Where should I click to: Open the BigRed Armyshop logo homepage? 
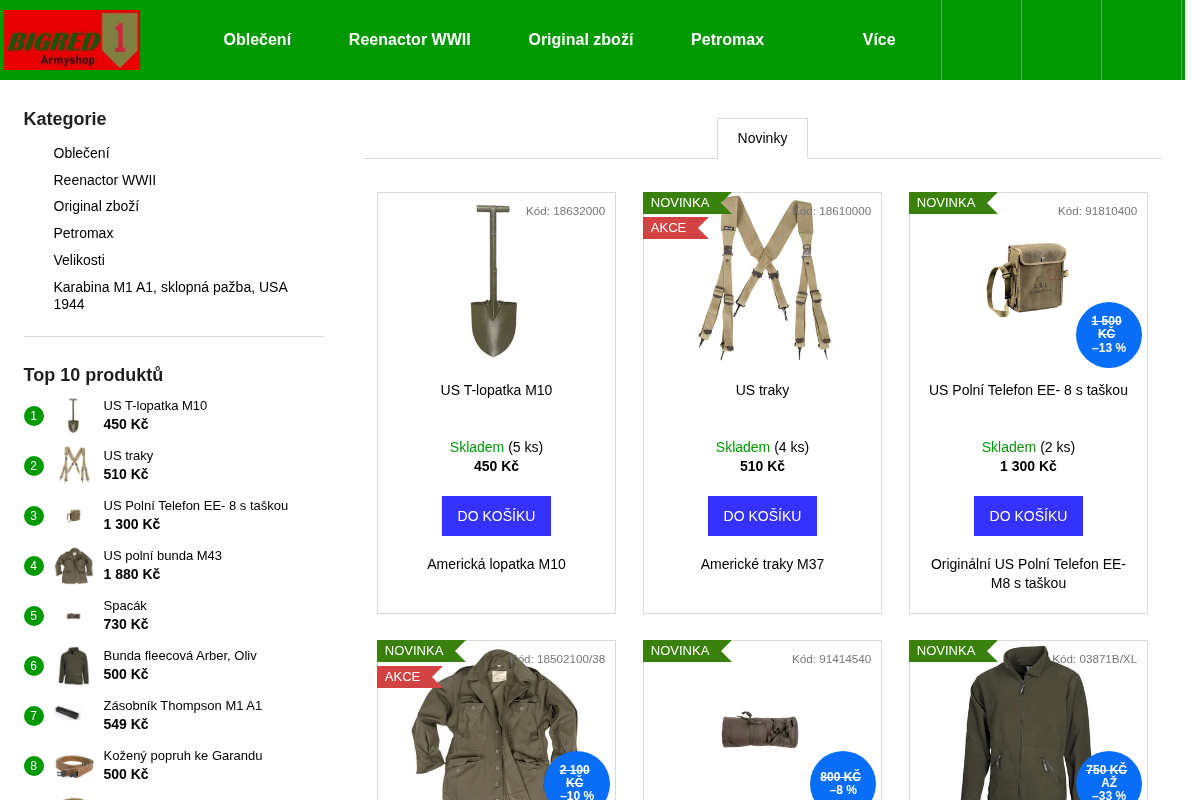(x=72, y=40)
